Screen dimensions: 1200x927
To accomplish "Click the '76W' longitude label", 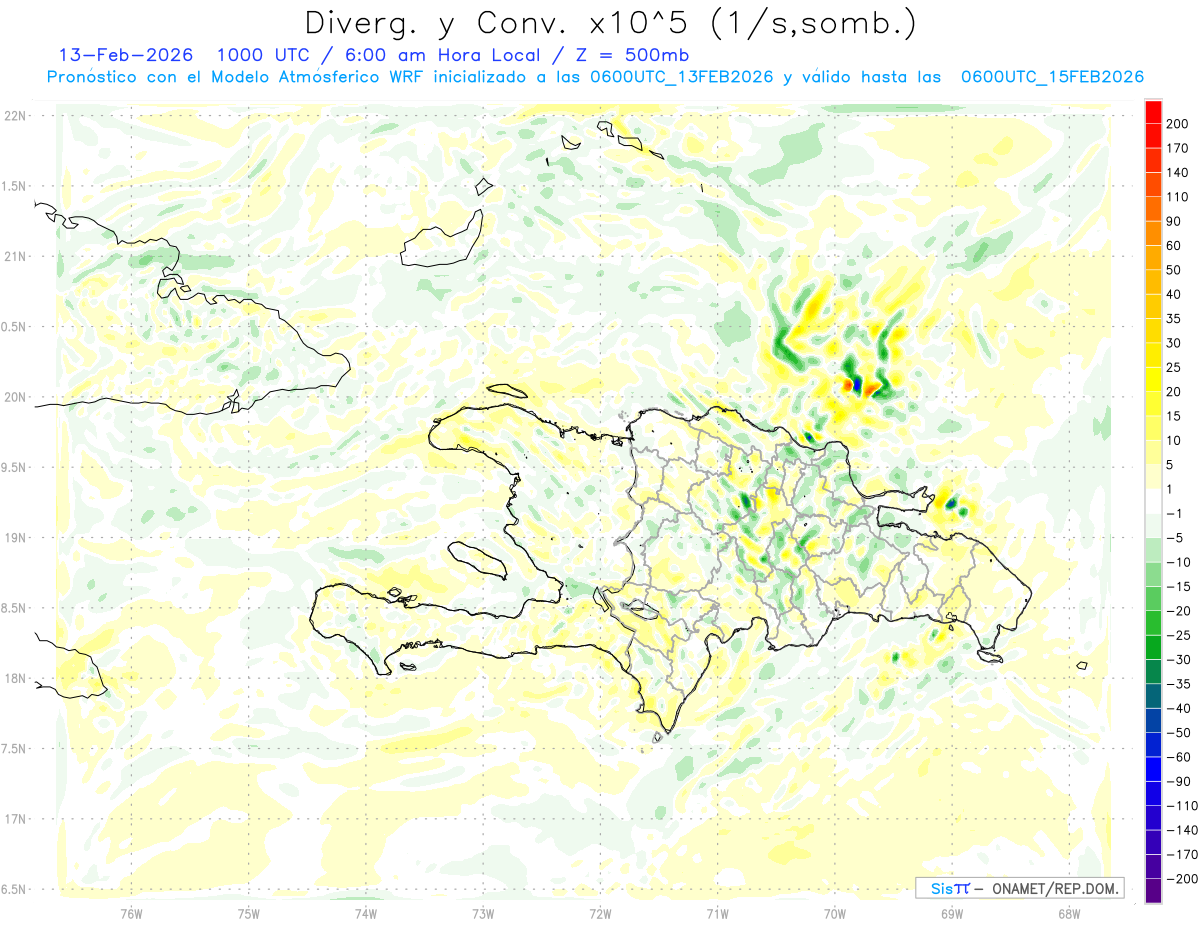I will click(131, 913).
